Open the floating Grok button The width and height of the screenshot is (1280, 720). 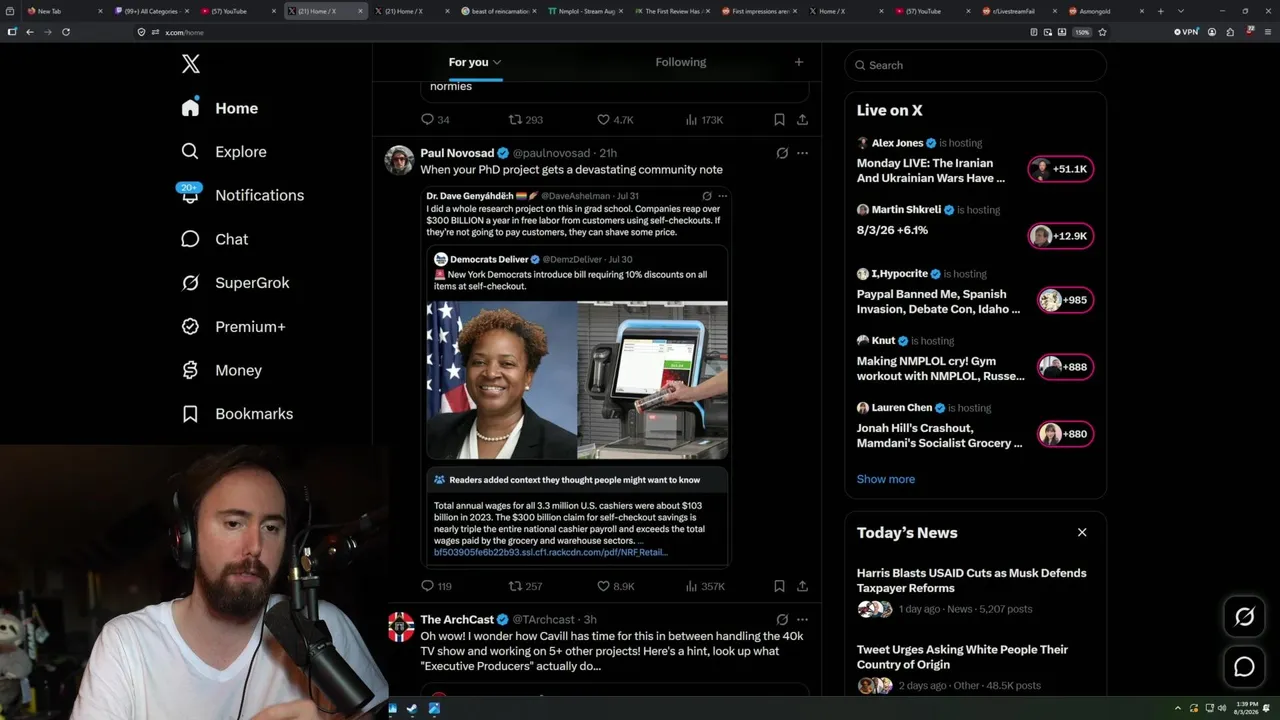(1244, 617)
